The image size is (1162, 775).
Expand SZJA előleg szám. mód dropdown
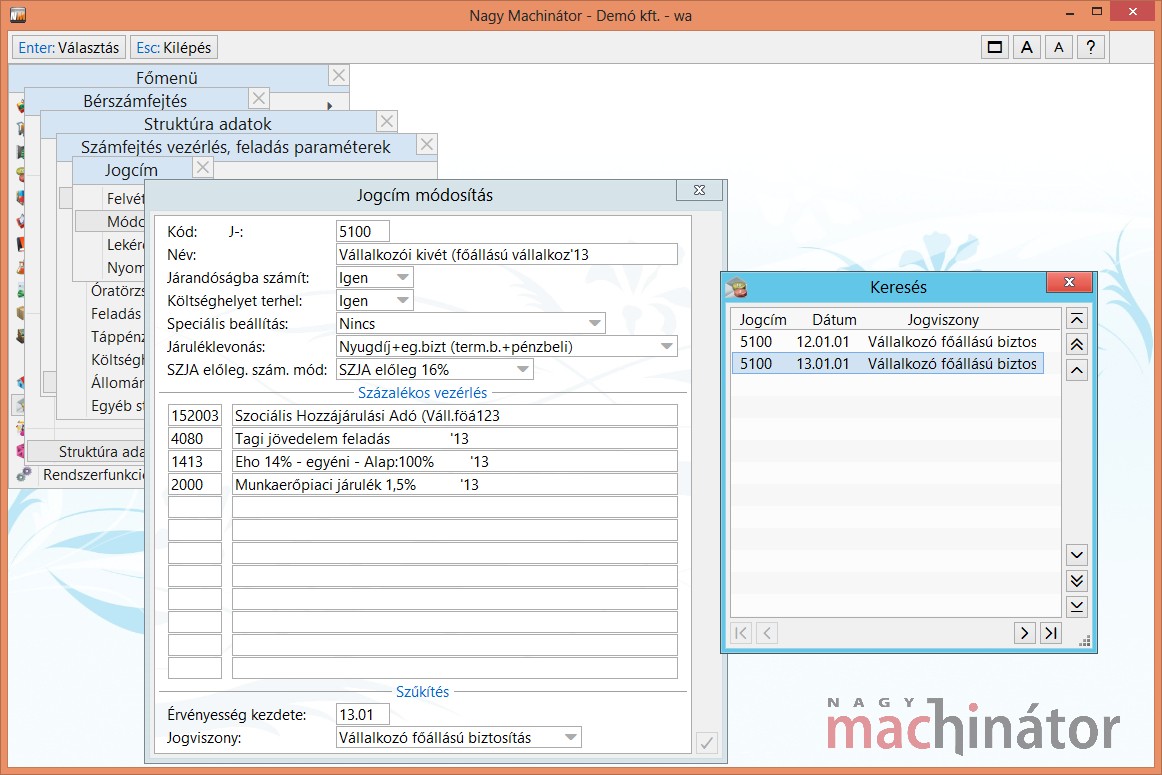[522, 370]
